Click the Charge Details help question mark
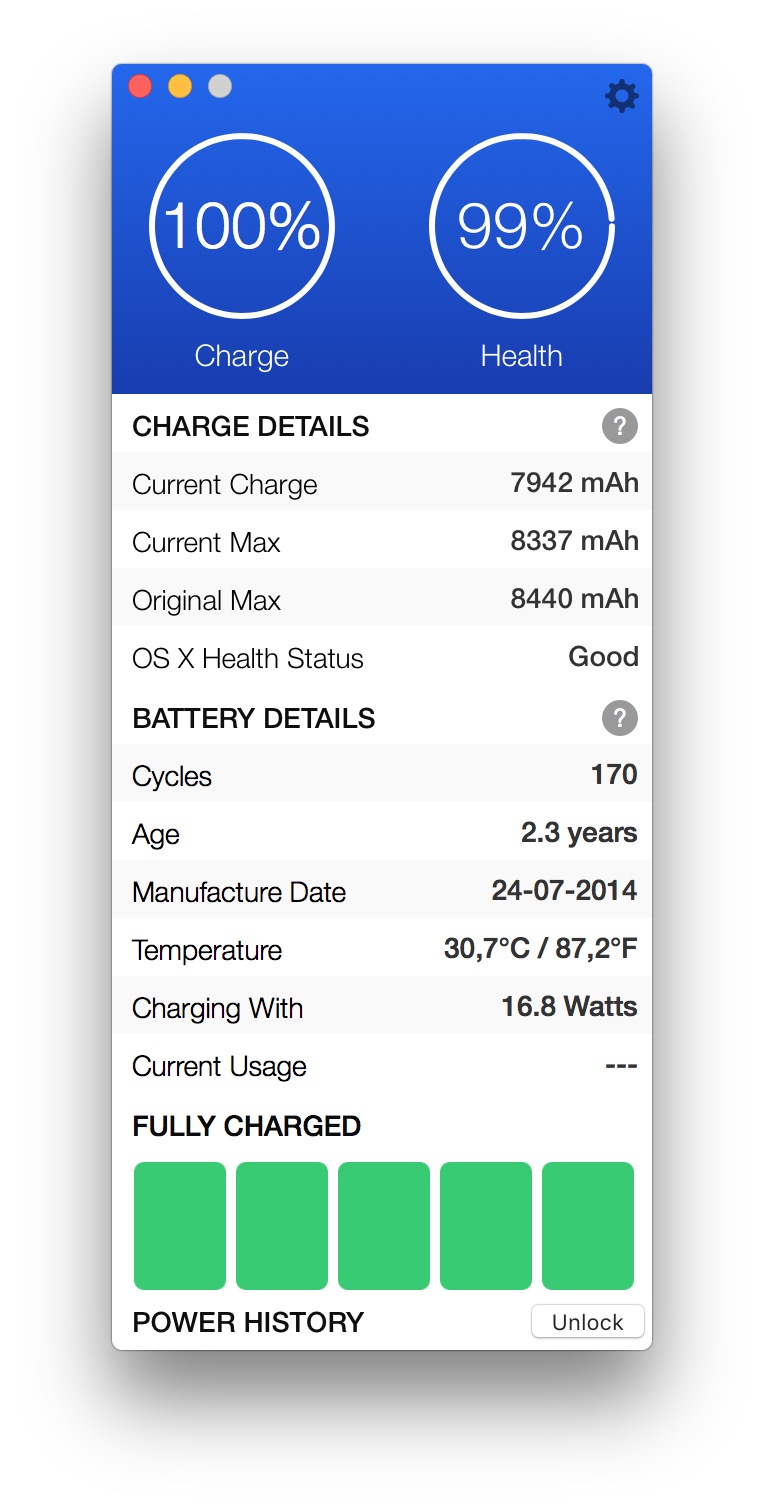This screenshot has height=1510, width=764. point(619,427)
